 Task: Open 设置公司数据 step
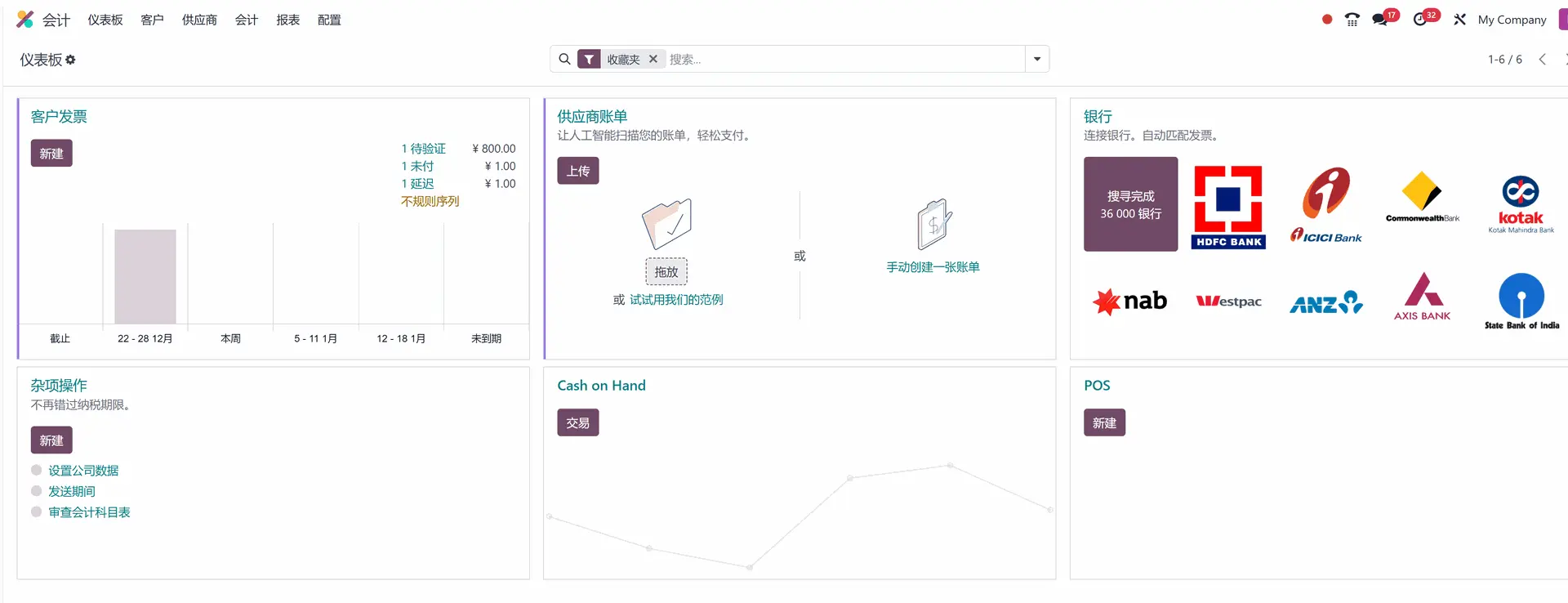(x=83, y=471)
